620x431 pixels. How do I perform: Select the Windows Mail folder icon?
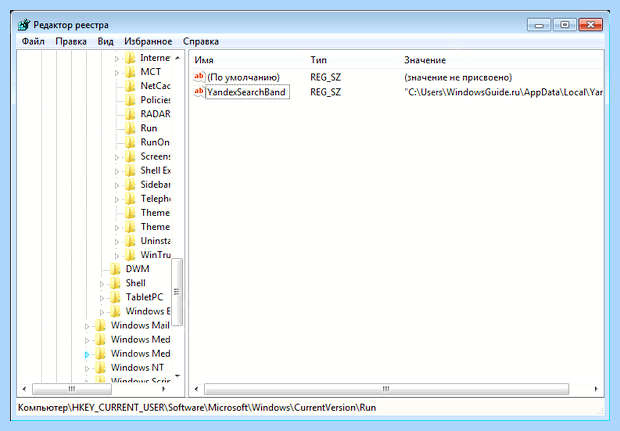pos(100,326)
